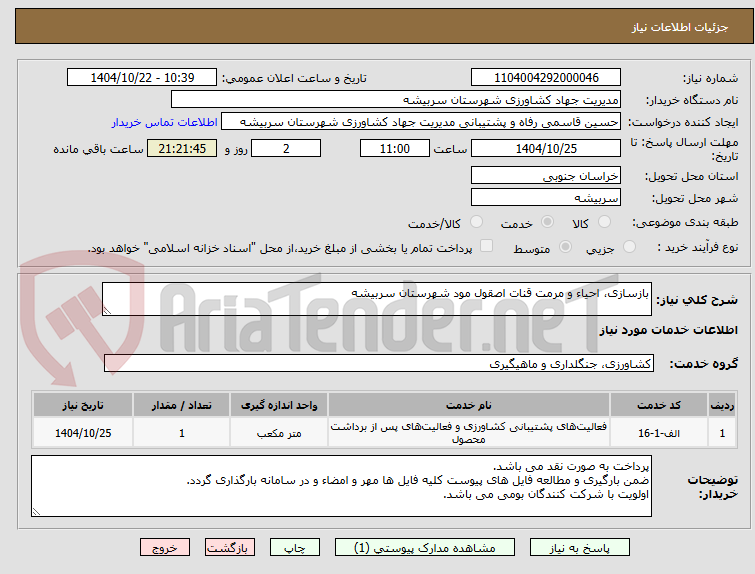
Task: Click the جزئیات اطلاعات نیاز header title
Action: tap(679, 27)
